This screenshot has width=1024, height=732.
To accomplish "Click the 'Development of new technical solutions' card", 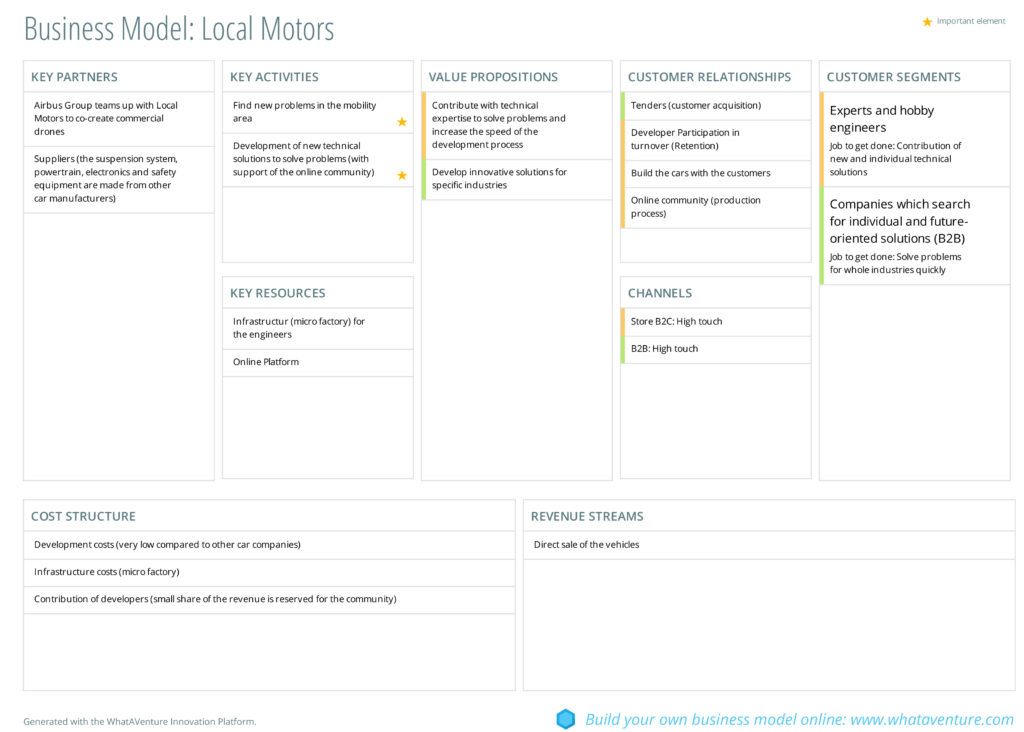I will pos(318,159).
